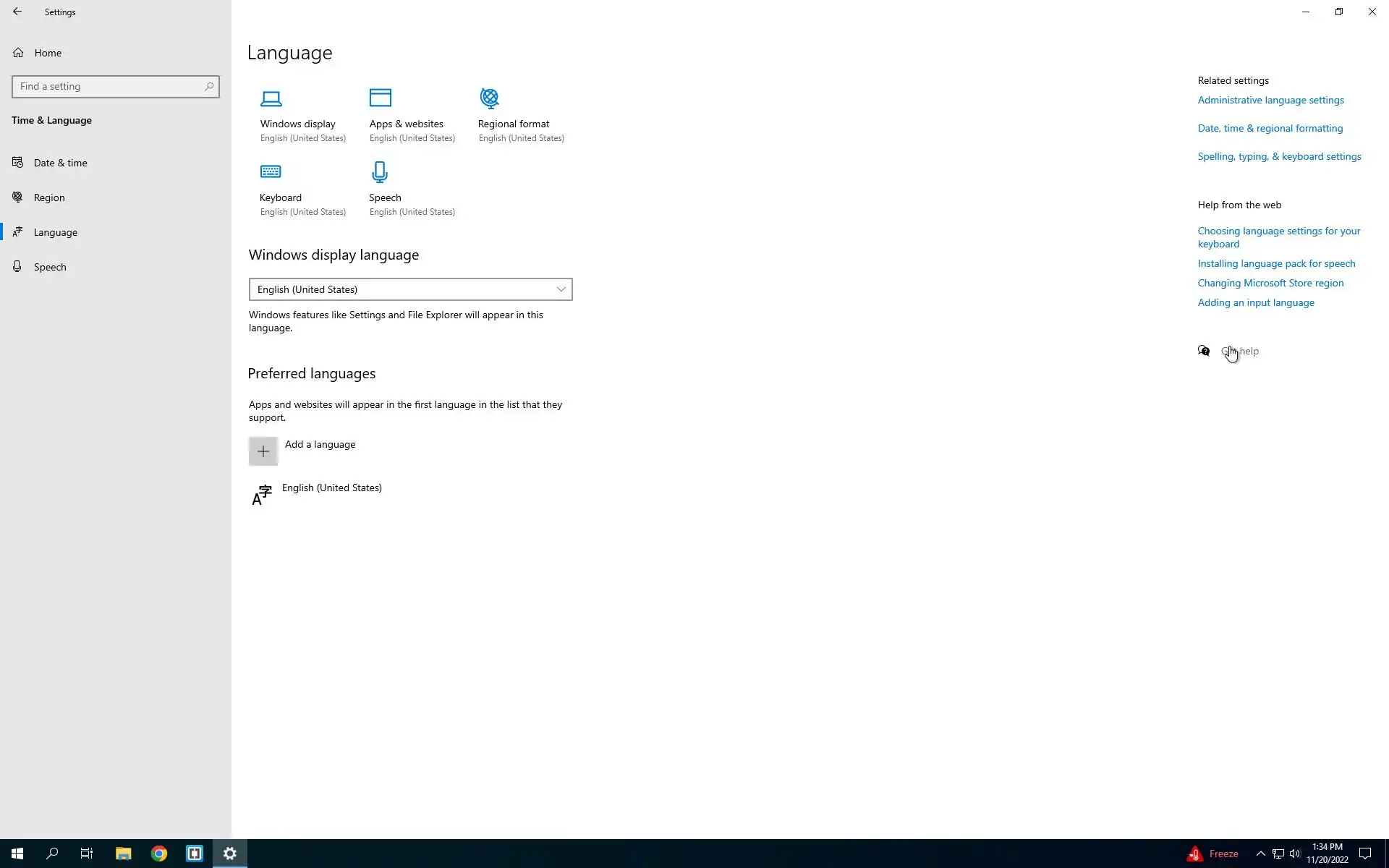Click the Find a setting search box
The image size is (1389, 868).
pos(110,87)
